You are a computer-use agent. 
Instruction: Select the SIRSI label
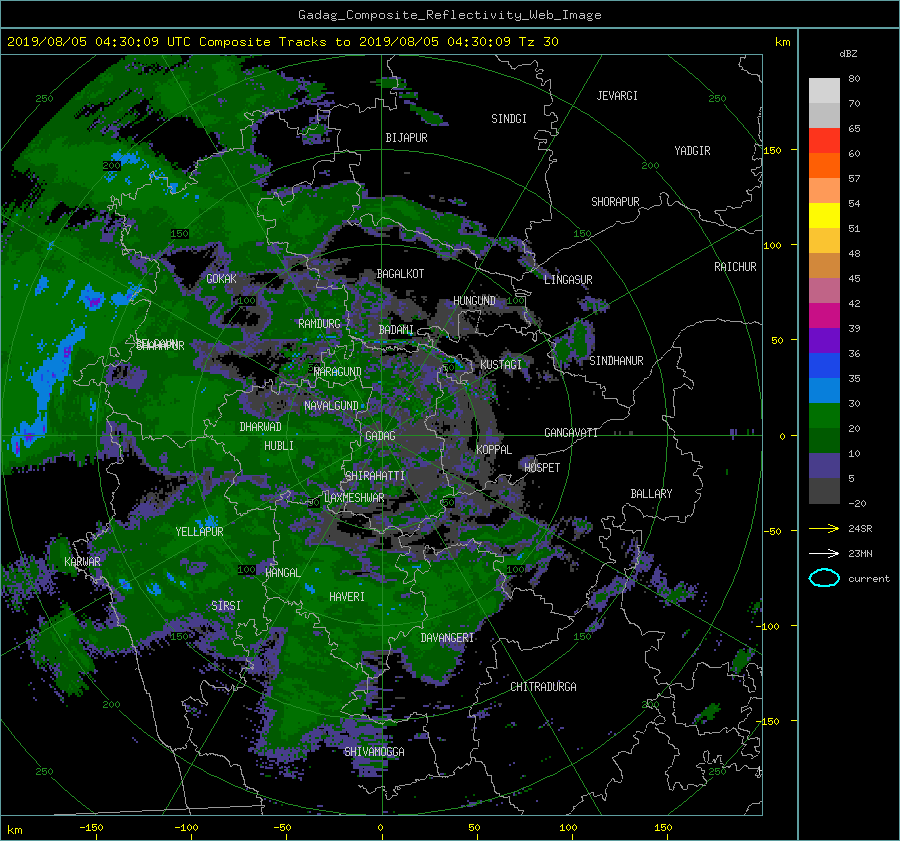[x=226, y=606]
